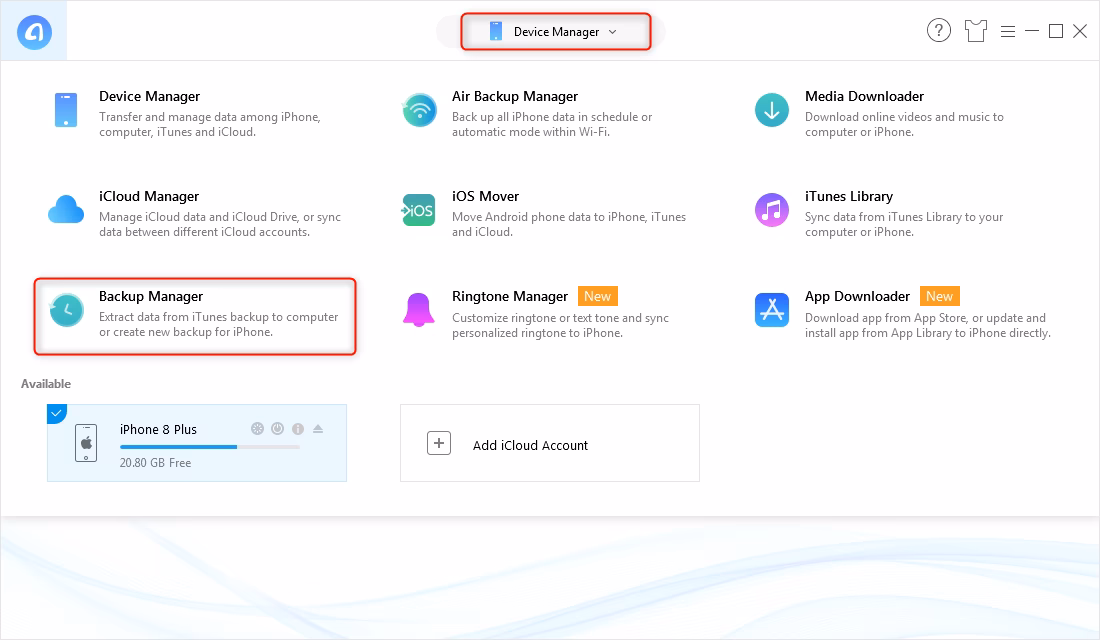Click the iPhone info icon
The image size is (1100, 640).
point(298,429)
